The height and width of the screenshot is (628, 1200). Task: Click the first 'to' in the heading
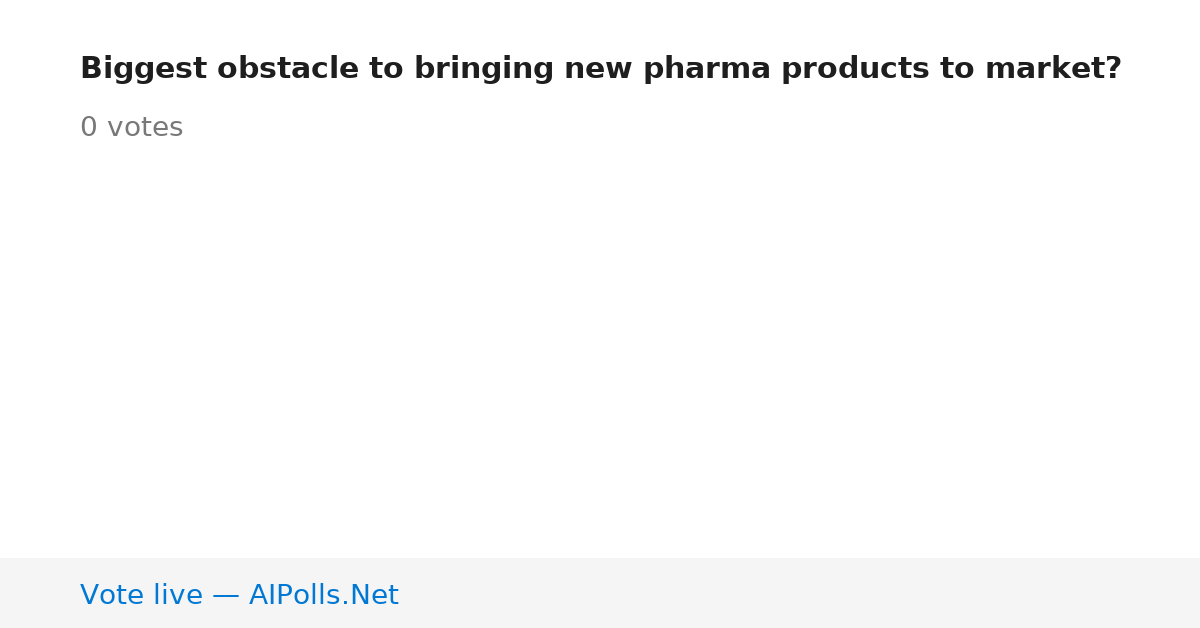click(386, 69)
